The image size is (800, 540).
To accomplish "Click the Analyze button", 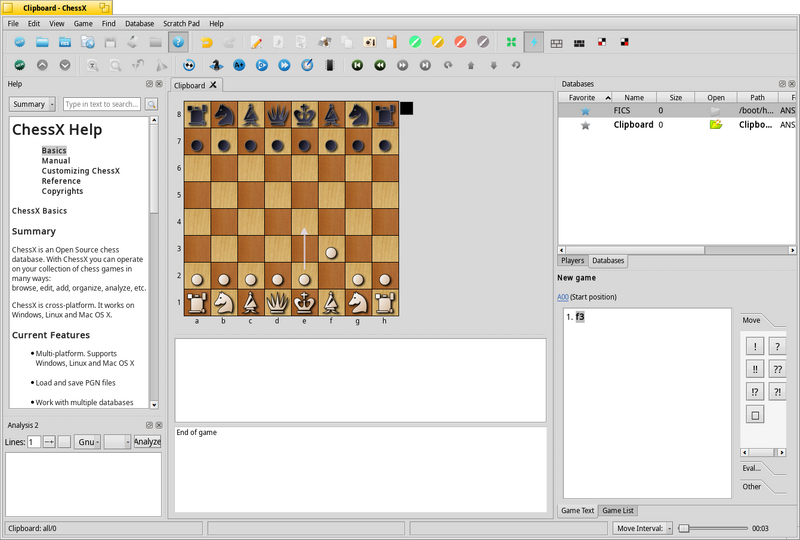I will 147,442.
